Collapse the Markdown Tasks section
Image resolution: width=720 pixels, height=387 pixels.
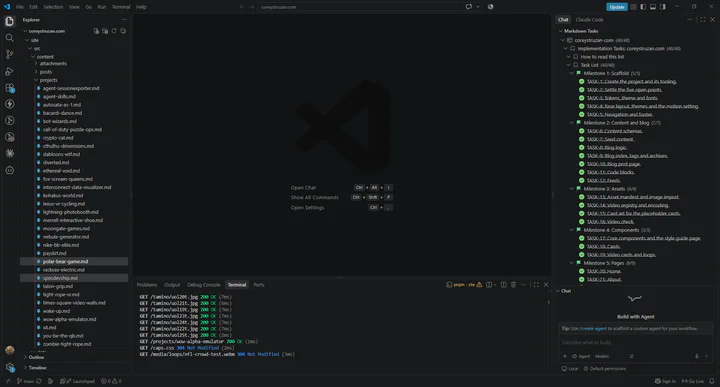point(561,31)
